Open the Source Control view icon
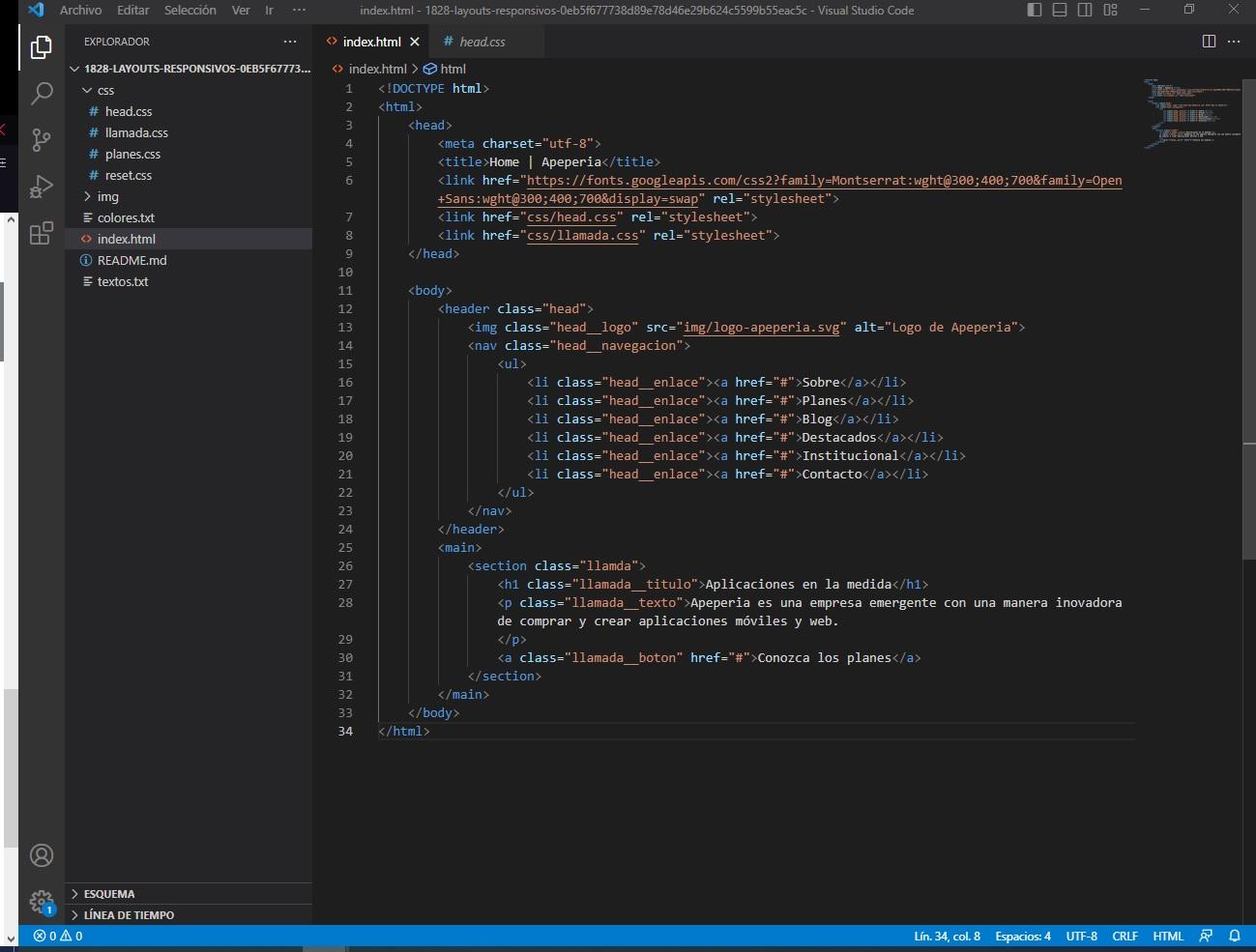The image size is (1256, 952). [42, 140]
